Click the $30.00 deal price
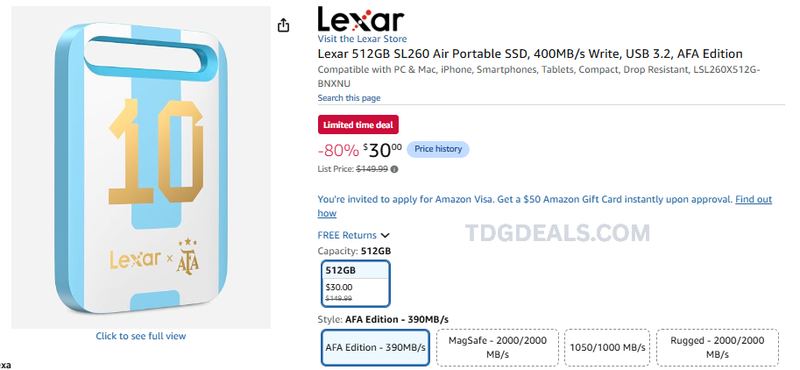 [382, 150]
